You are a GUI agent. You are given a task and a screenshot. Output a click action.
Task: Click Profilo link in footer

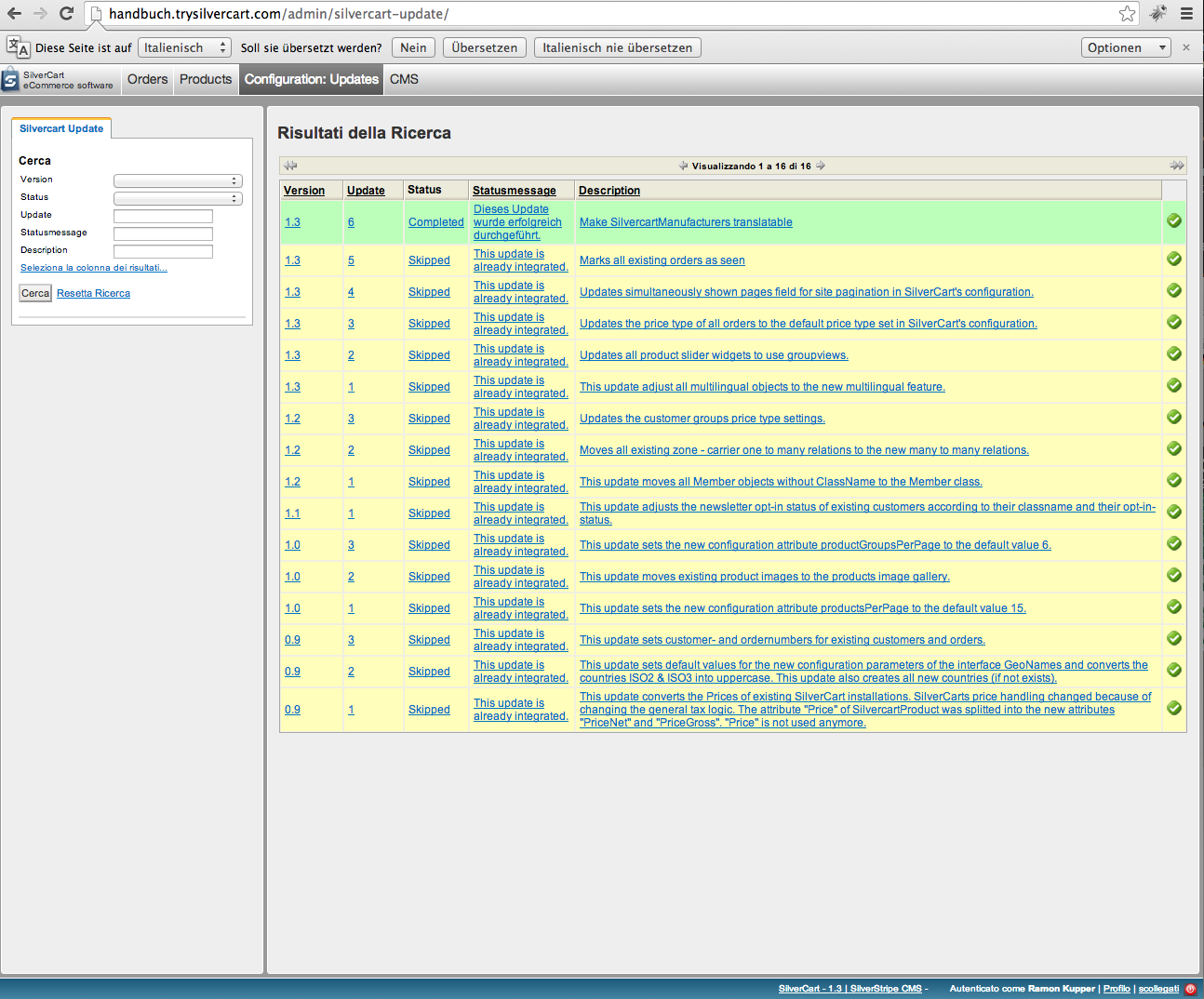[1117, 989]
